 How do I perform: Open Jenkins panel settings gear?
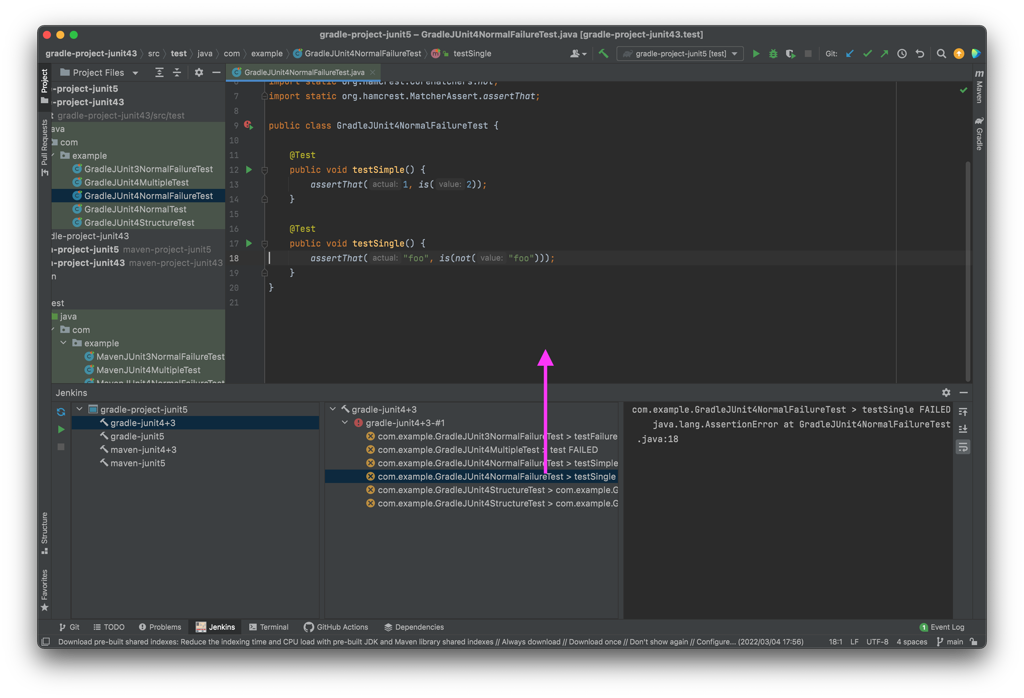point(946,392)
